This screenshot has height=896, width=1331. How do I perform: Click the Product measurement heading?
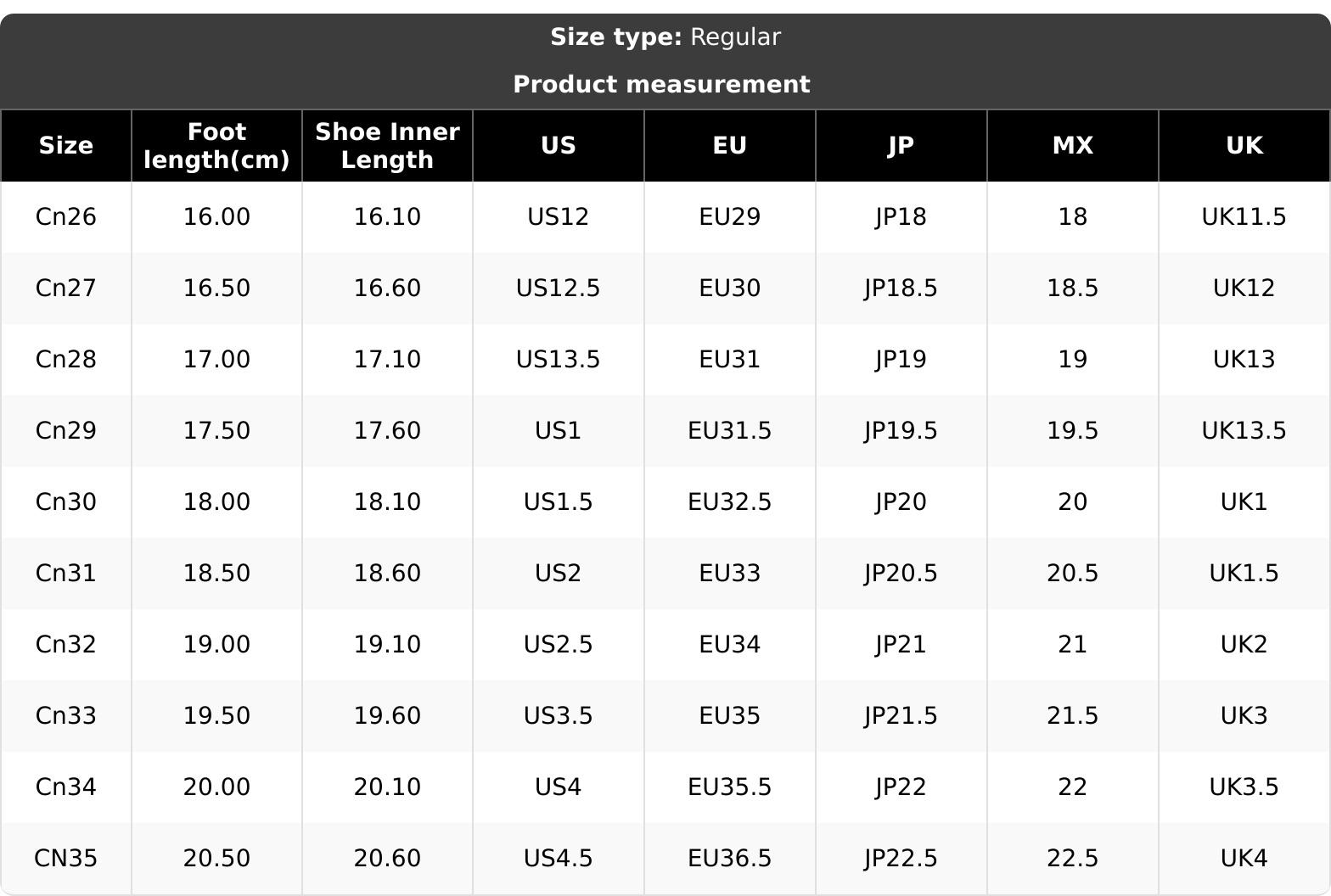pos(662,85)
